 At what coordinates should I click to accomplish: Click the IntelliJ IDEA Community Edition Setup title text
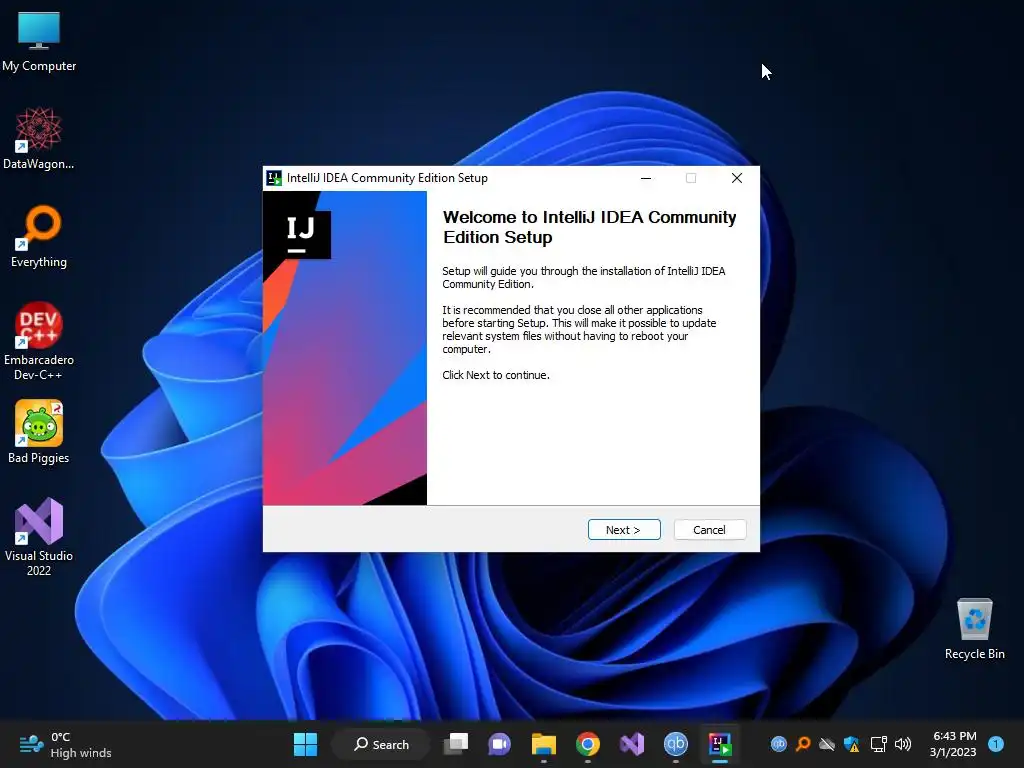387,178
